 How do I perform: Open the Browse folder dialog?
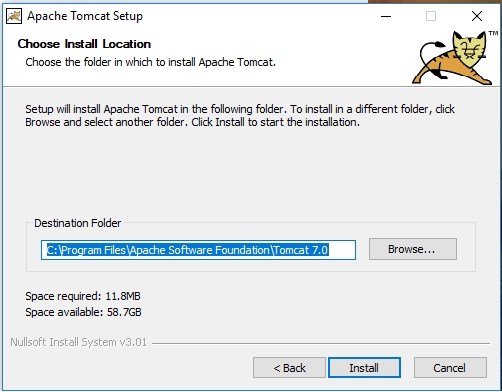(413, 249)
